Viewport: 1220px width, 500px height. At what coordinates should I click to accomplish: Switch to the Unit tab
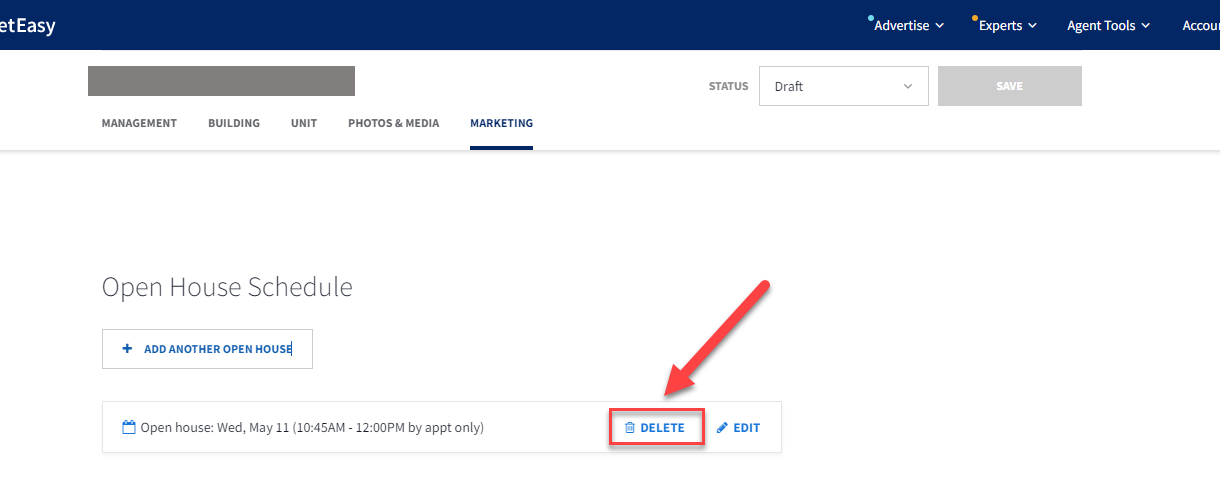[304, 123]
